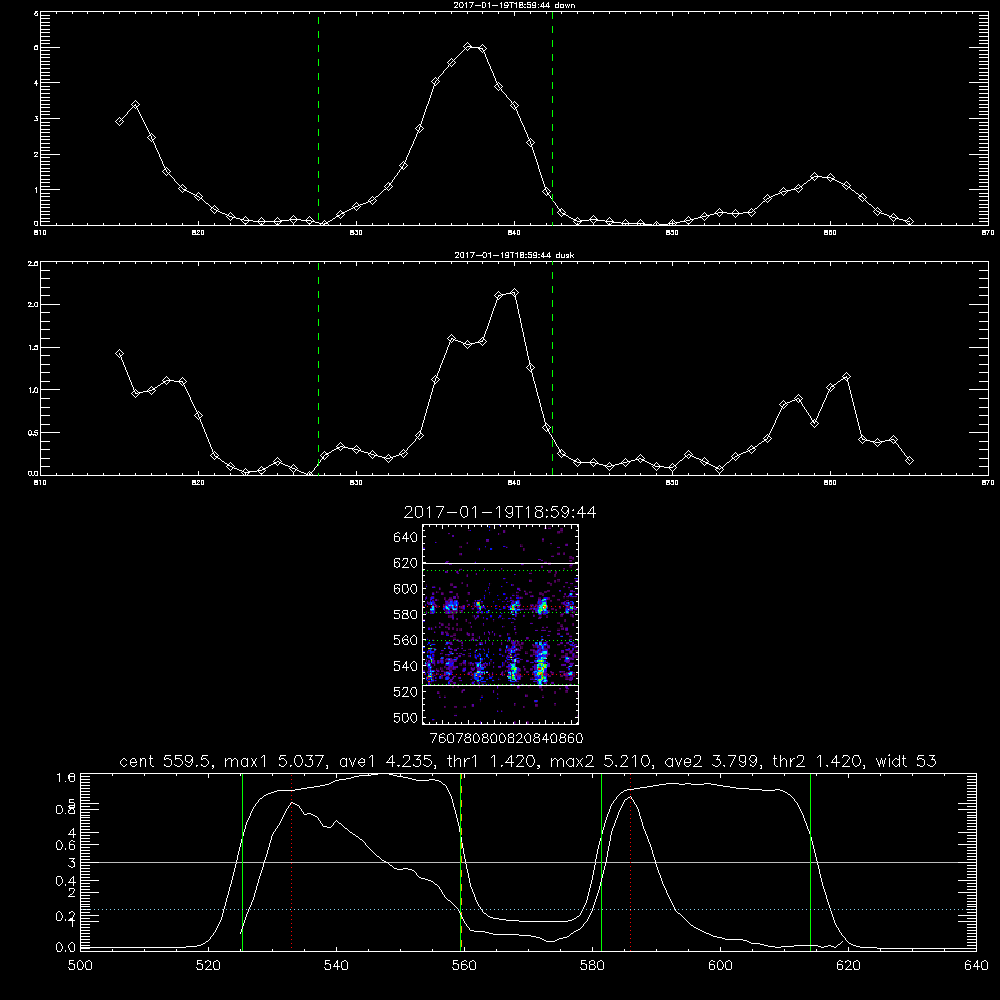The height and width of the screenshot is (1000, 1000).
Task: Click the '820' x-axis tick label under dusk plot
Action: coord(198,483)
